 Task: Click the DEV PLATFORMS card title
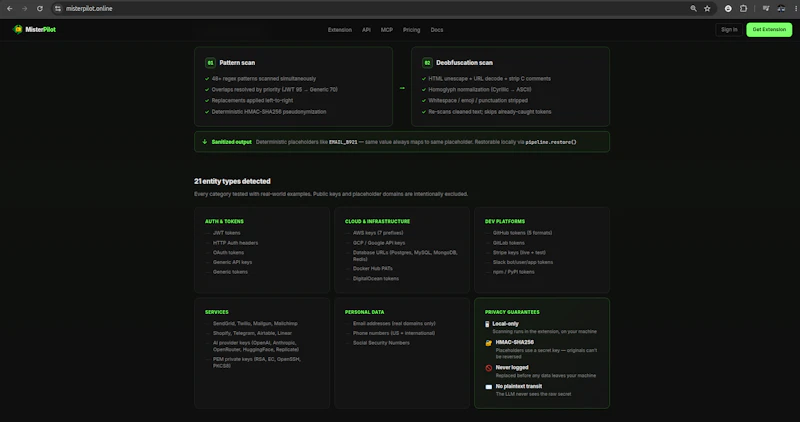pos(505,221)
